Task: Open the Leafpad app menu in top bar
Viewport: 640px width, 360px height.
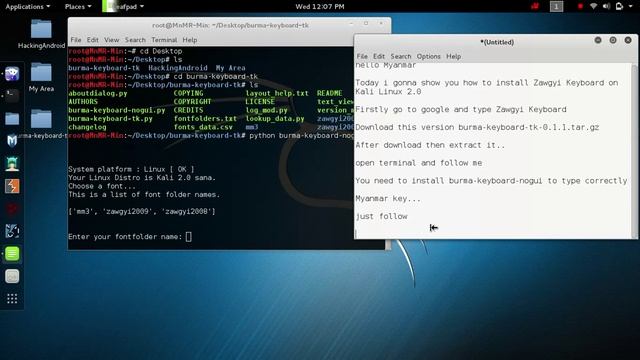Action: click(x=123, y=7)
